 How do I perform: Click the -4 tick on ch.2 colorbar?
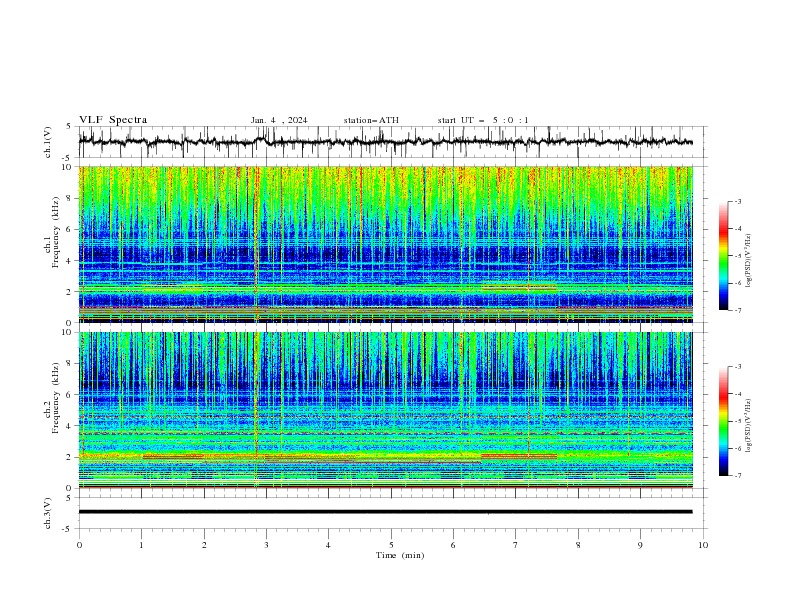737,394
